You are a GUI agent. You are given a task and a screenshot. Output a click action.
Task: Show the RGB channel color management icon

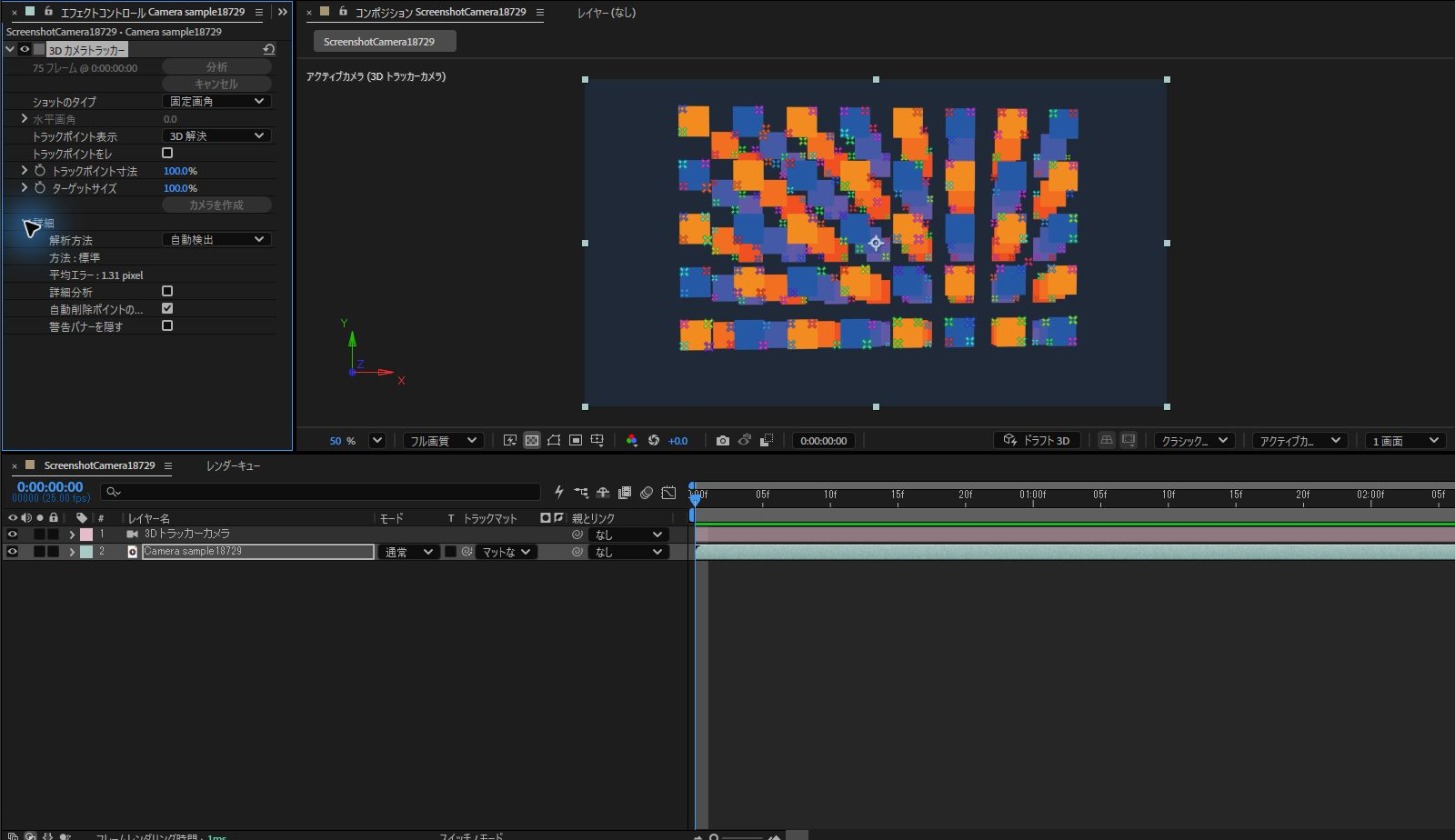click(x=632, y=440)
